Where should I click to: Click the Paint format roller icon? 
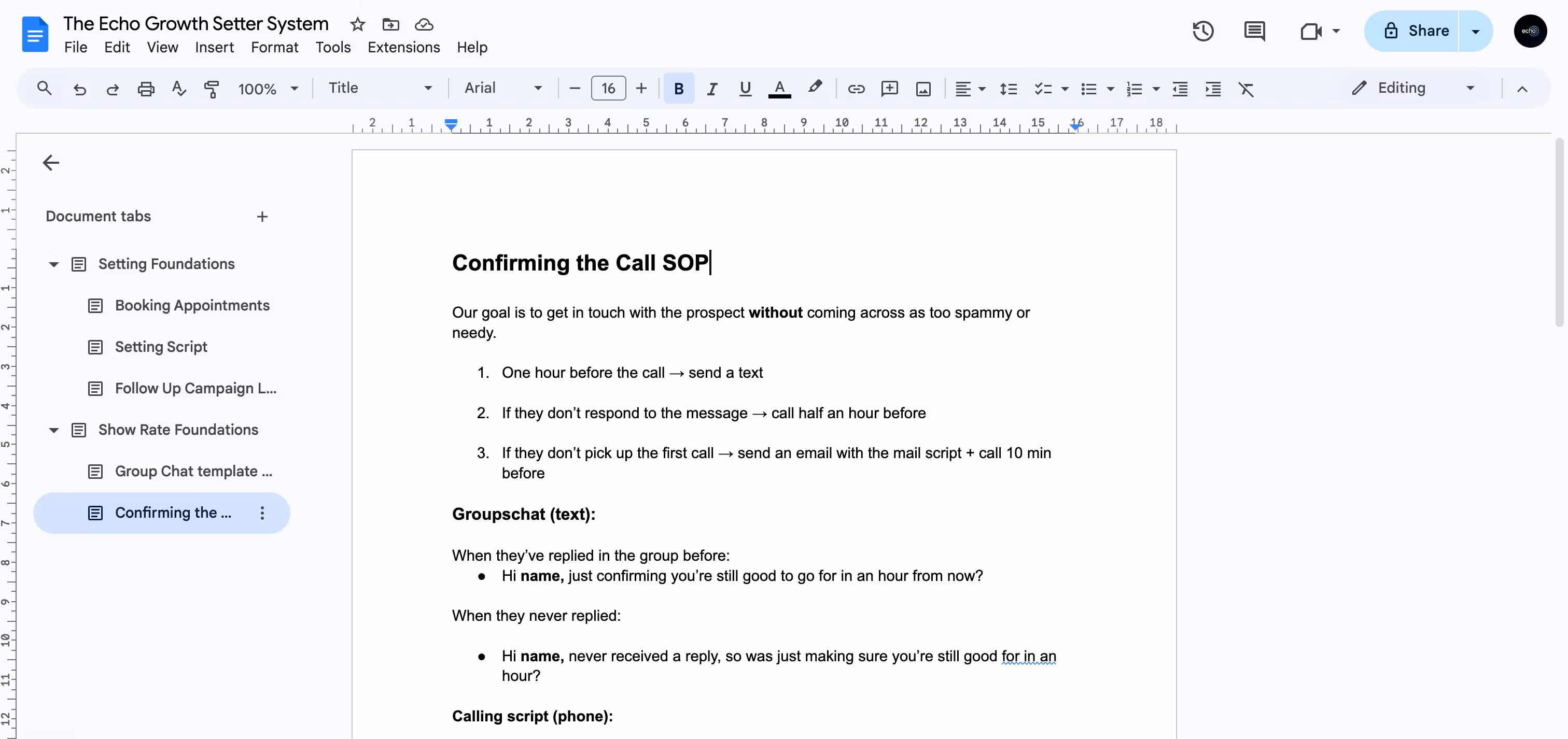pyautogui.click(x=211, y=89)
